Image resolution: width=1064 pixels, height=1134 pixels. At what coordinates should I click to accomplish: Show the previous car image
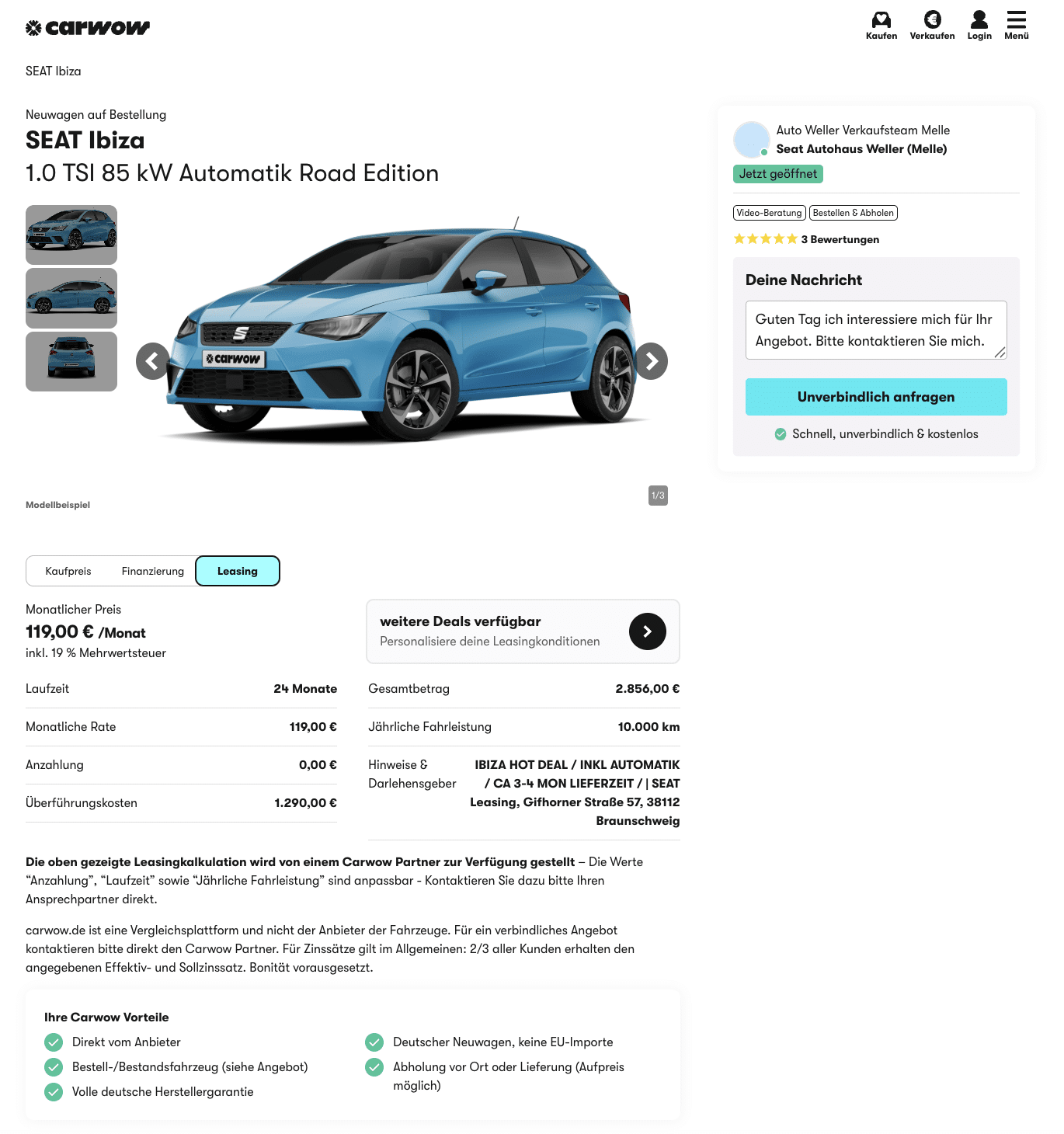tap(153, 361)
